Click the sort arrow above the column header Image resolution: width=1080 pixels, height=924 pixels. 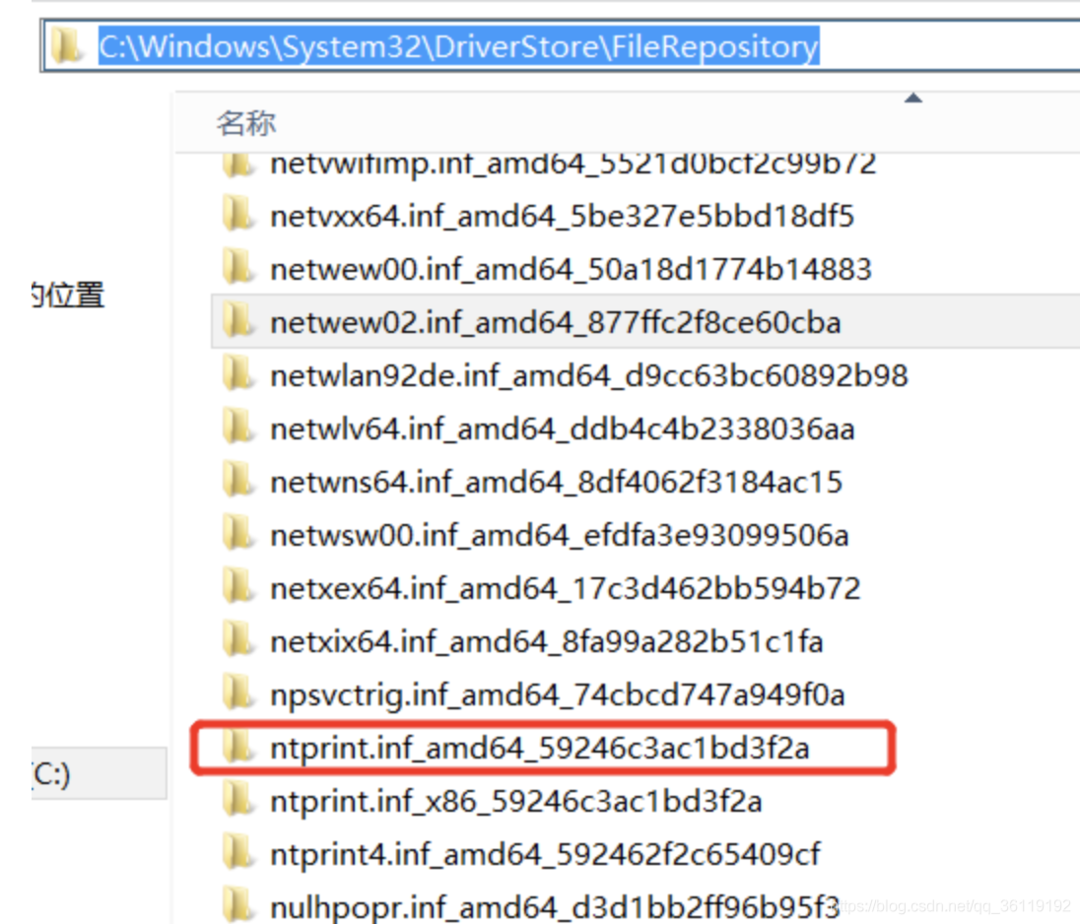913,98
